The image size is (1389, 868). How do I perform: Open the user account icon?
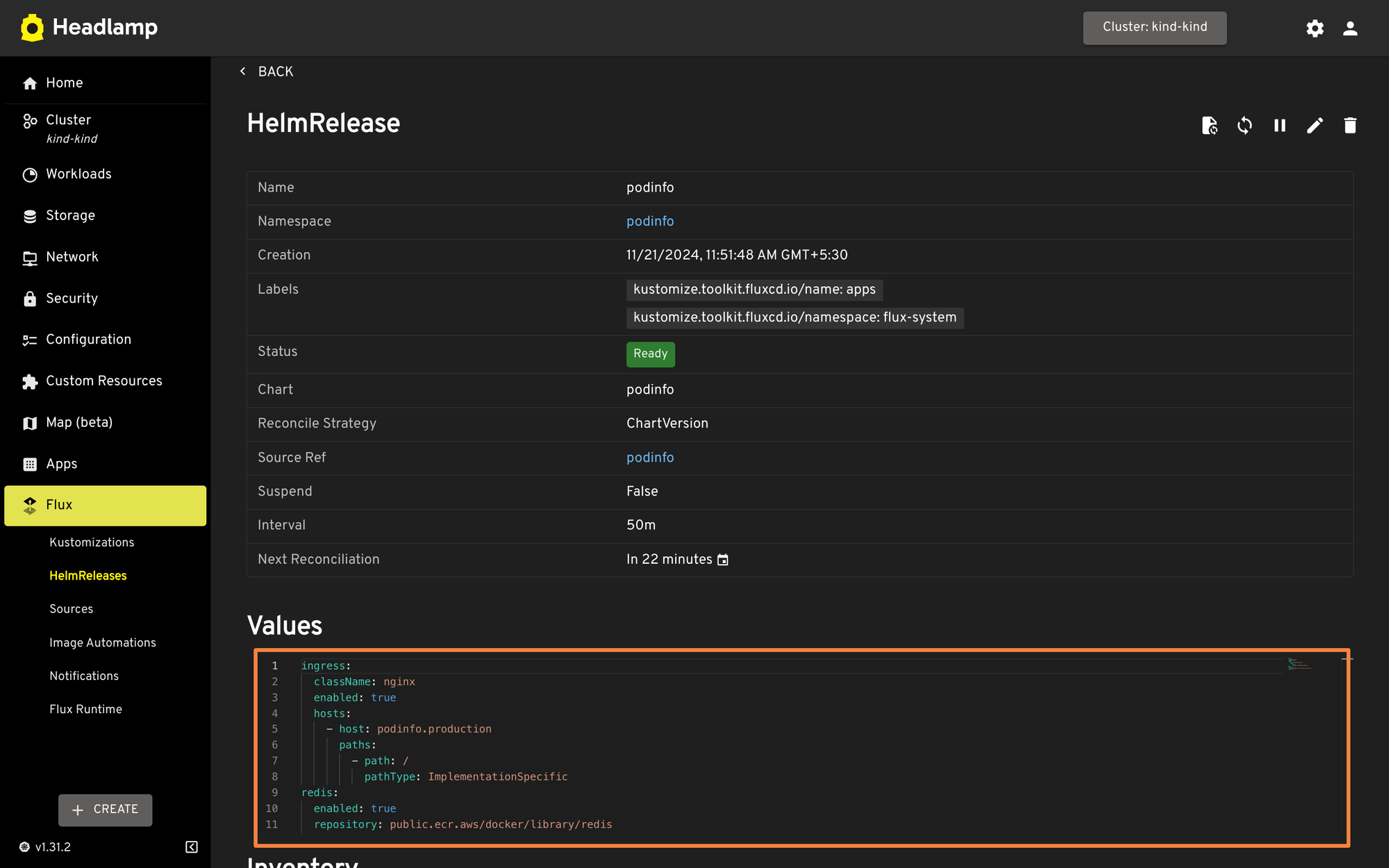click(1350, 28)
